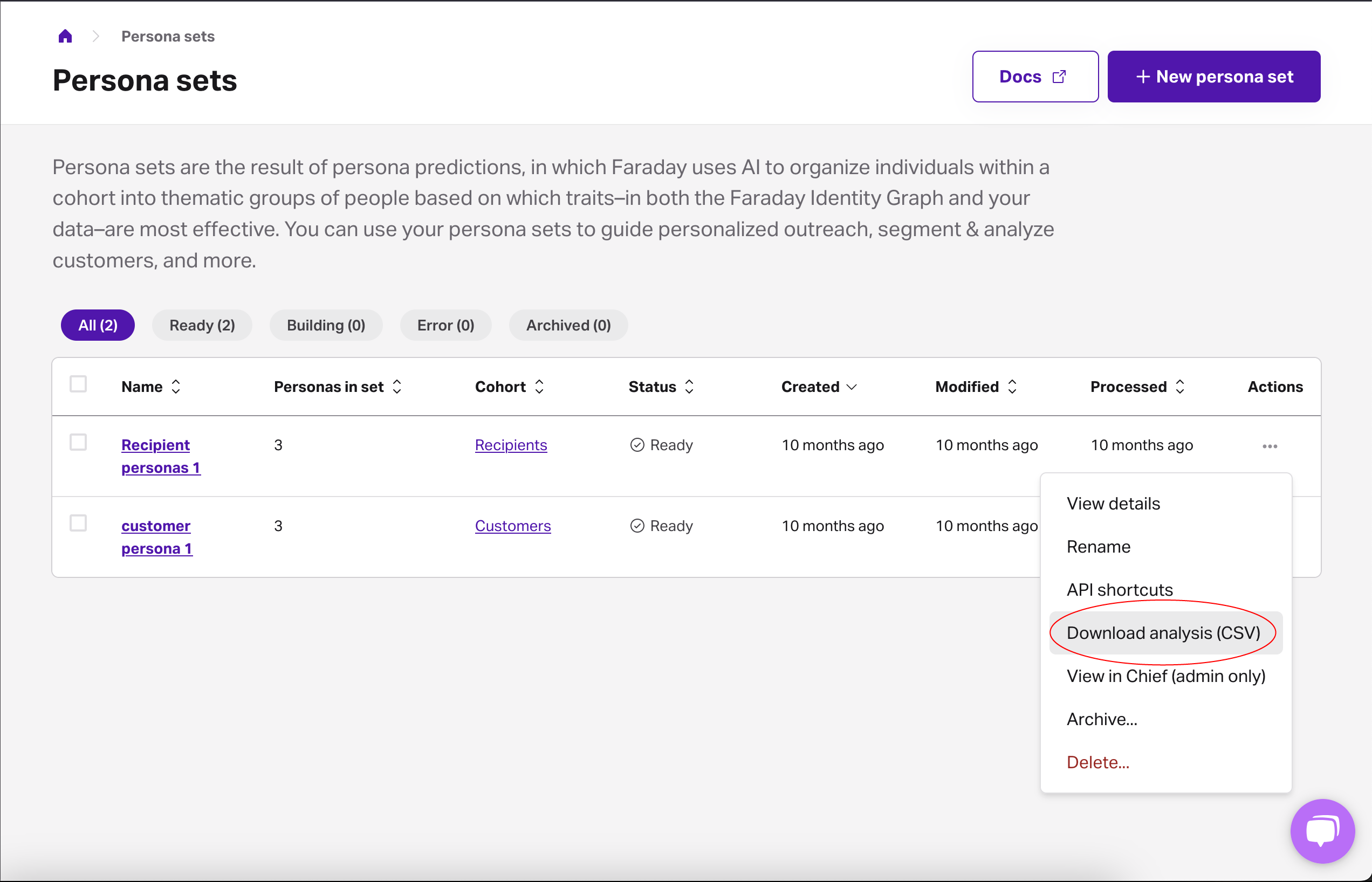Image resolution: width=1372 pixels, height=882 pixels.
Task: Sort by Cohort column arrows
Action: coord(539,387)
